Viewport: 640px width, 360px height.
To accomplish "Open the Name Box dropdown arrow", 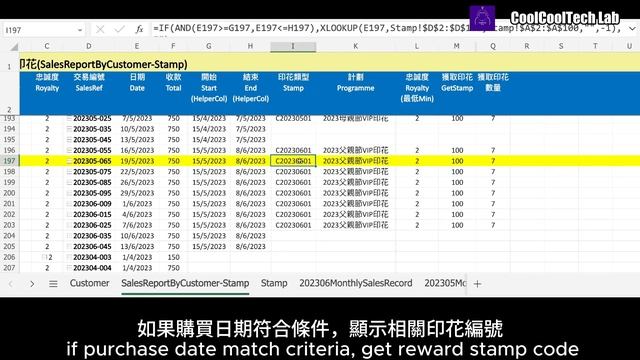I will point(80,30).
